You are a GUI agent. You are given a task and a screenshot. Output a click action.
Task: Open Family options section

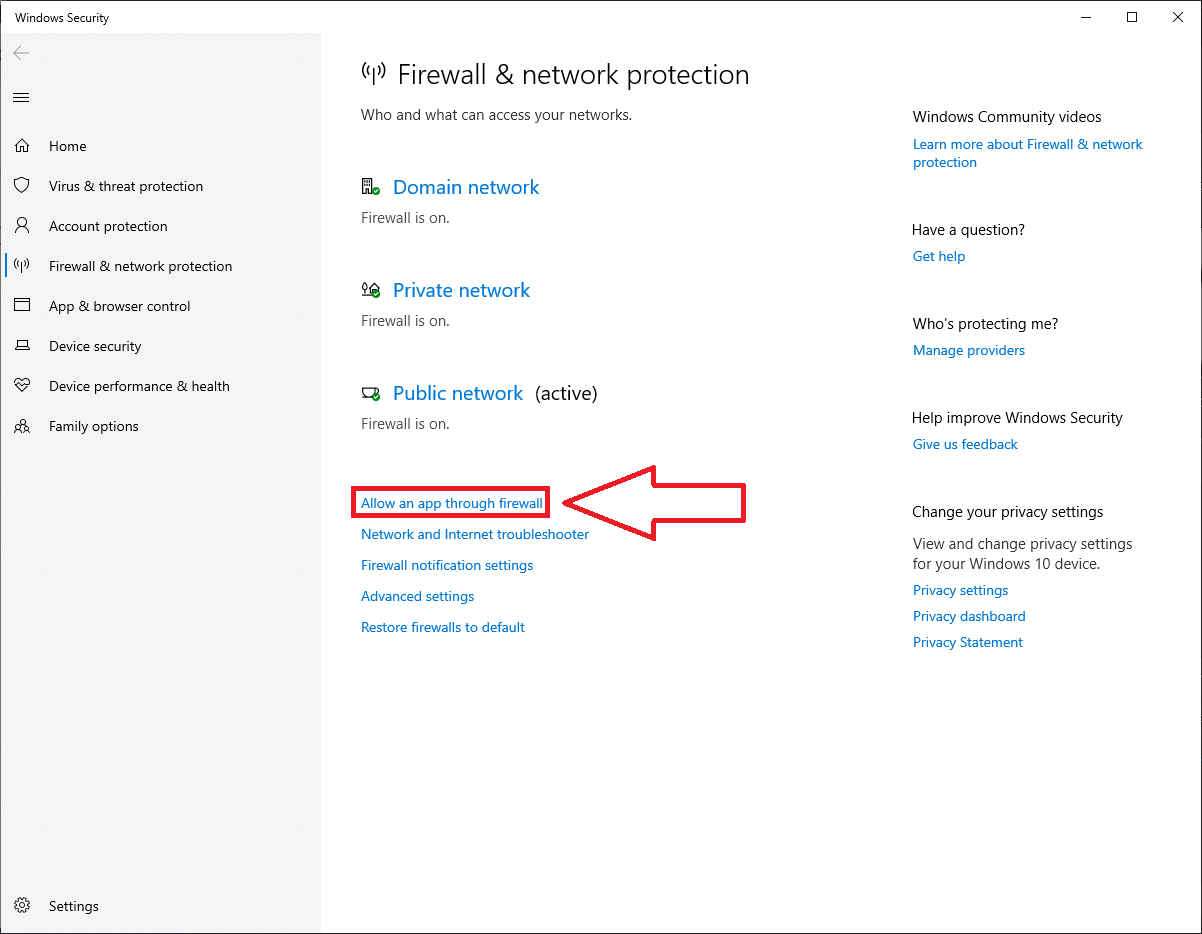click(93, 426)
